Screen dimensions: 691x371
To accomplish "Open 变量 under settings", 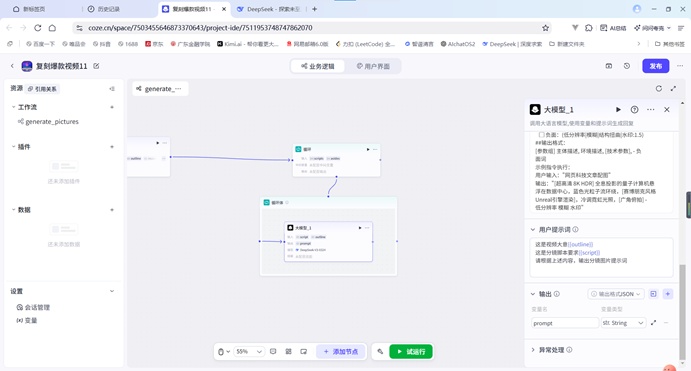I will (x=27, y=320).
